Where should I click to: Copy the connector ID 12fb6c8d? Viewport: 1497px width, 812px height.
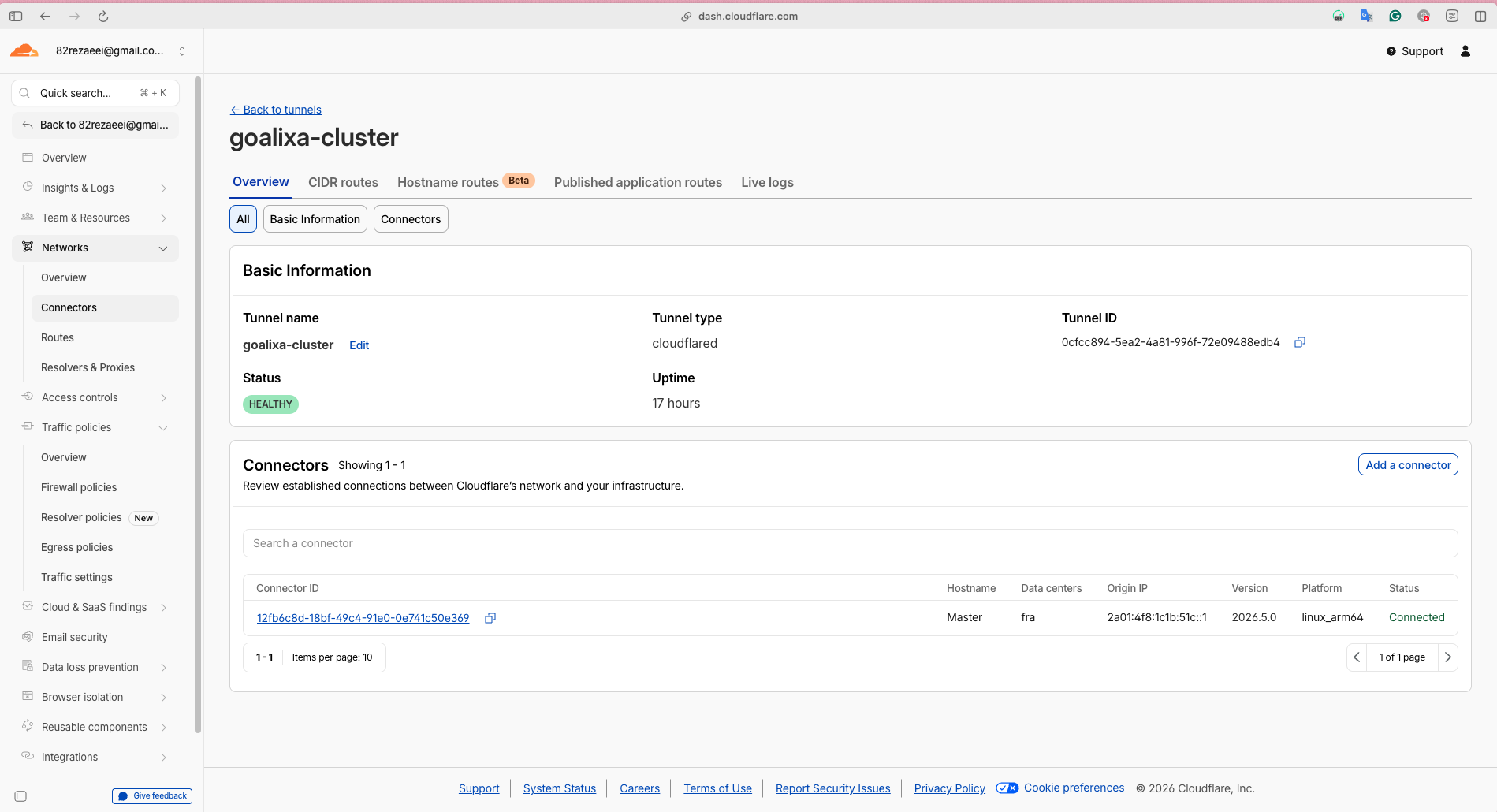click(x=490, y=618)
